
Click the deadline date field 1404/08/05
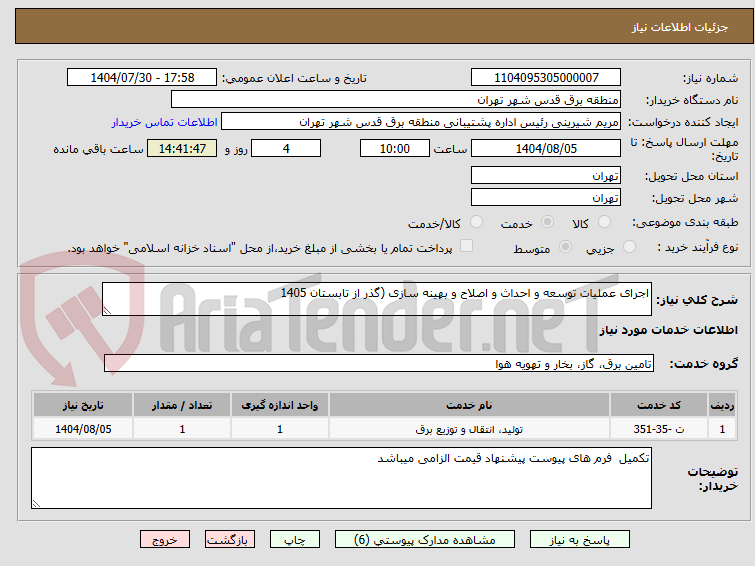click(x=546, y=148)
